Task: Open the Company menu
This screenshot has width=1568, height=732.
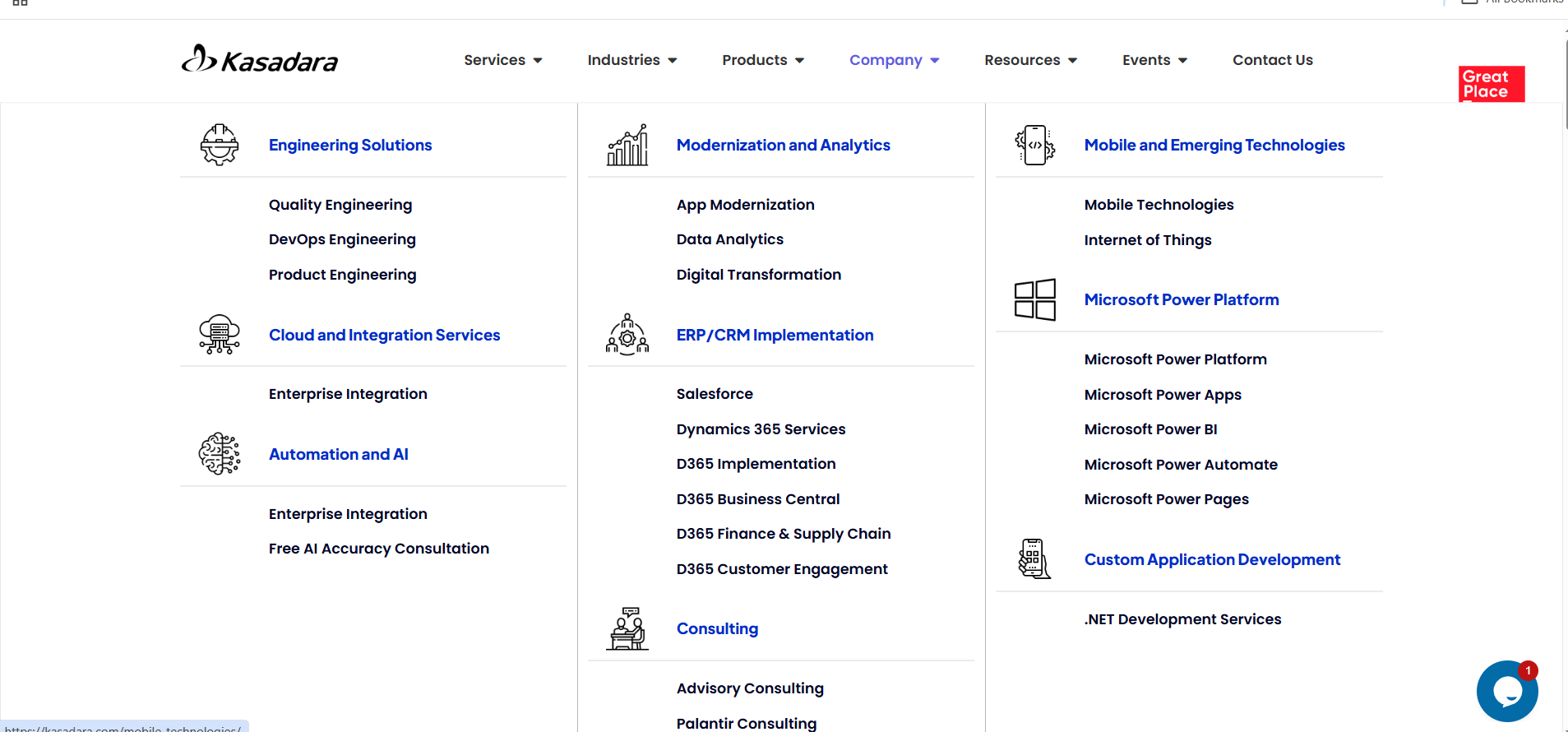Action: click(895, 60)
